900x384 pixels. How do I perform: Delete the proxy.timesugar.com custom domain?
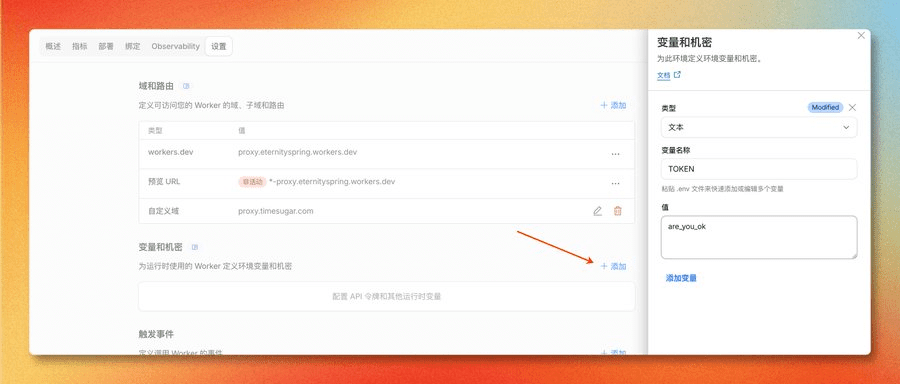(618, 211)
